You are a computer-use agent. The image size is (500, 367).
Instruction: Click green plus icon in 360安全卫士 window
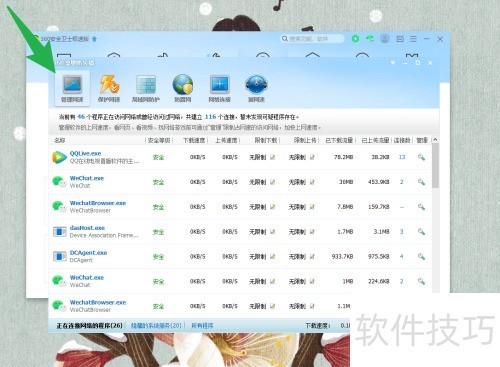[356, 39]
